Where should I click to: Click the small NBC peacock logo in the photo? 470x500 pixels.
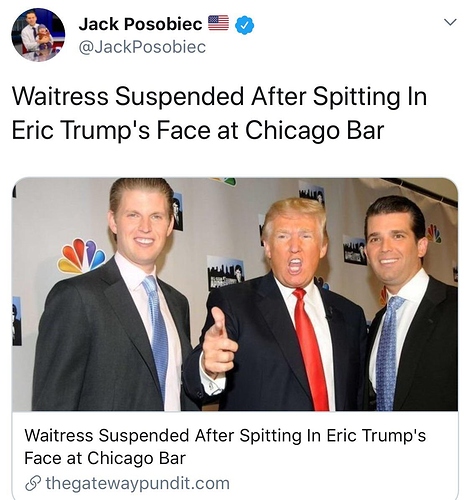point(434,233)
